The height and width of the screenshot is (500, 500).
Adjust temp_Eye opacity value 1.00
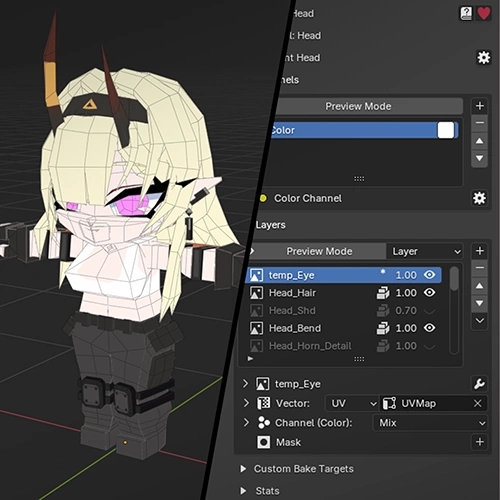point(406,275)
